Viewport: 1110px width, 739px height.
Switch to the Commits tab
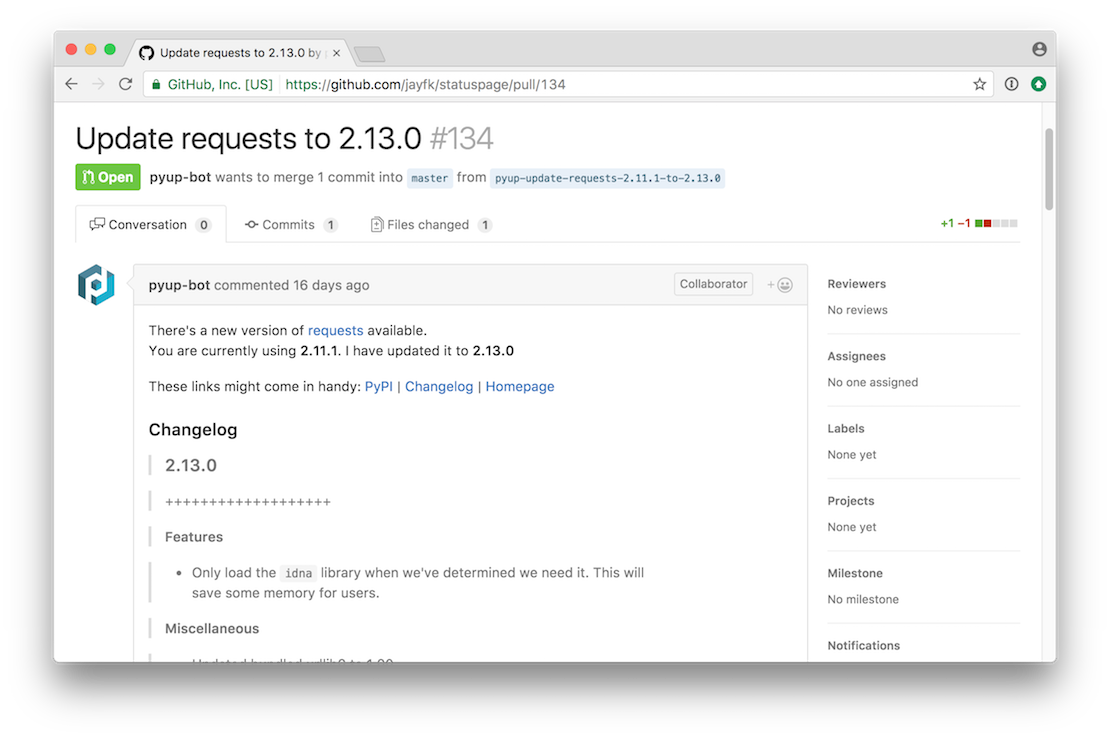(x=291, y=224)
